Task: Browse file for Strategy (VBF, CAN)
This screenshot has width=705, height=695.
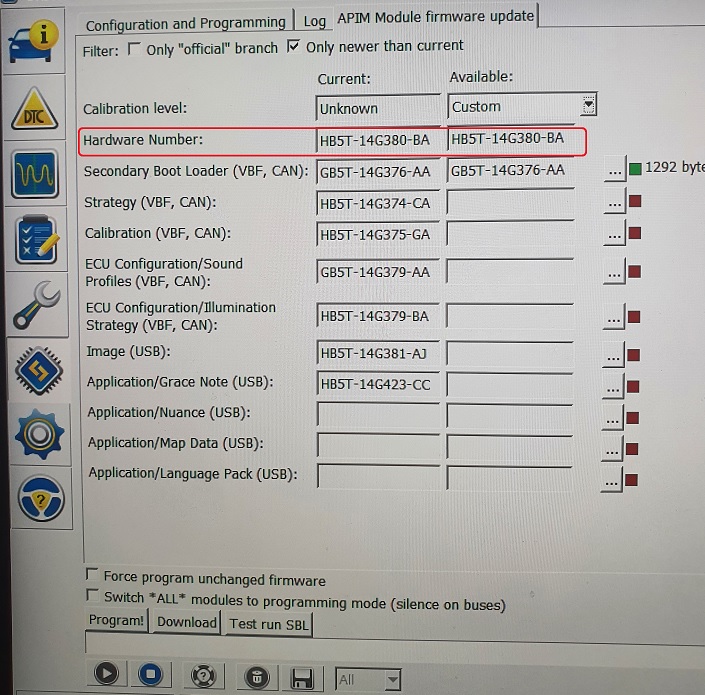Action: (613, 203)
